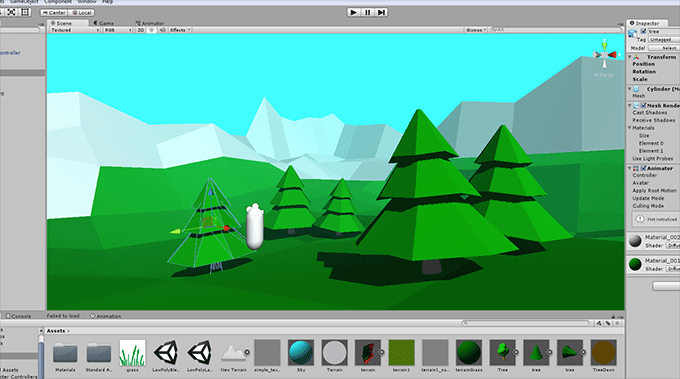680x379 pixels.
Task: Open the Untagged tag dropdown
Action: coord(664,39)
